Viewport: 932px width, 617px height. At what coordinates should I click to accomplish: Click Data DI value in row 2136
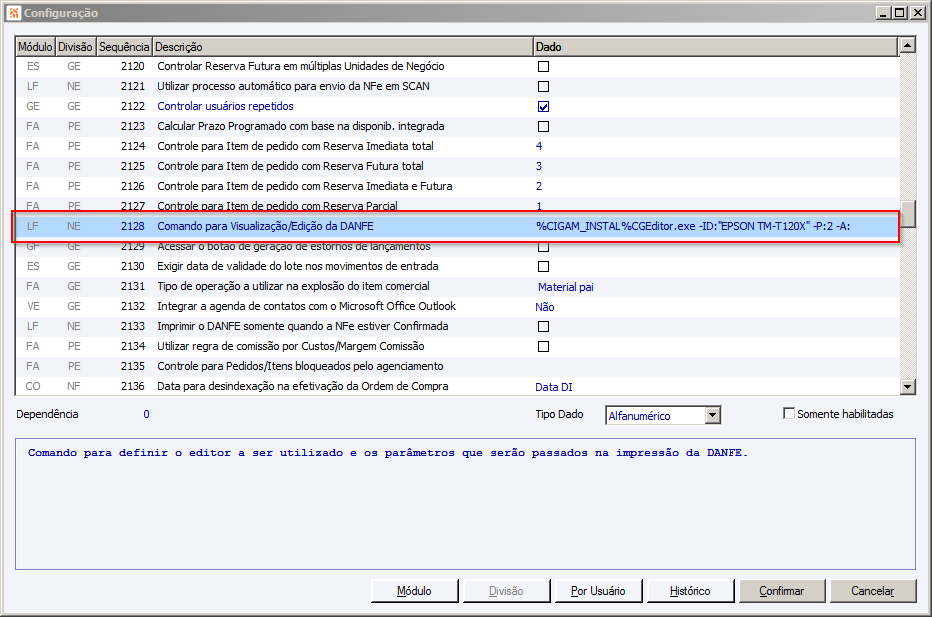[x=554, y=387]
